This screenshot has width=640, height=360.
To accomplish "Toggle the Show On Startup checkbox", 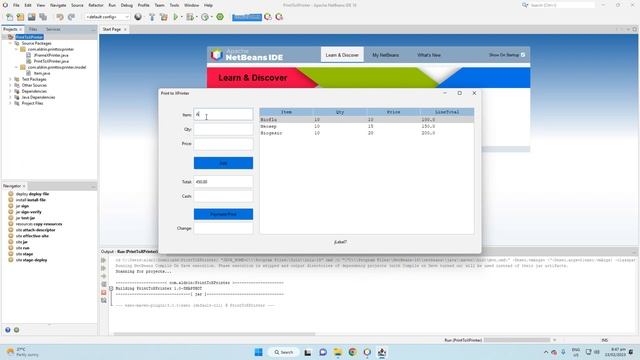I will coord(523,55).
